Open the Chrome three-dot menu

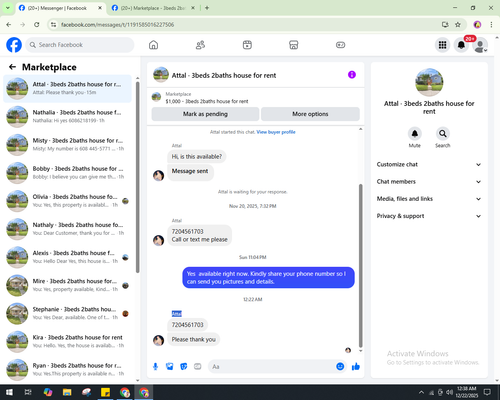point(491,24)
